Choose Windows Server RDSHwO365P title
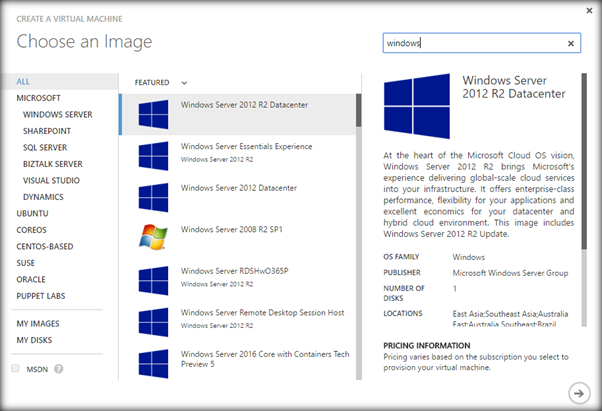Screen dimensions: 602x411 click(x=235, y=271)
